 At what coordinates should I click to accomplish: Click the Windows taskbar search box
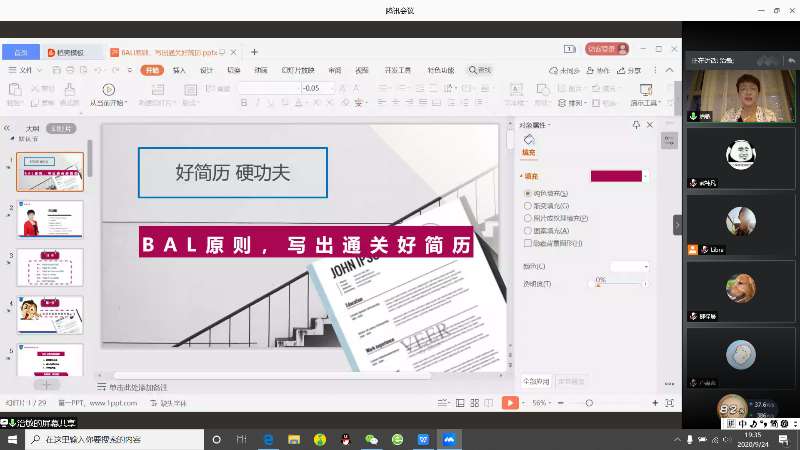114,439
